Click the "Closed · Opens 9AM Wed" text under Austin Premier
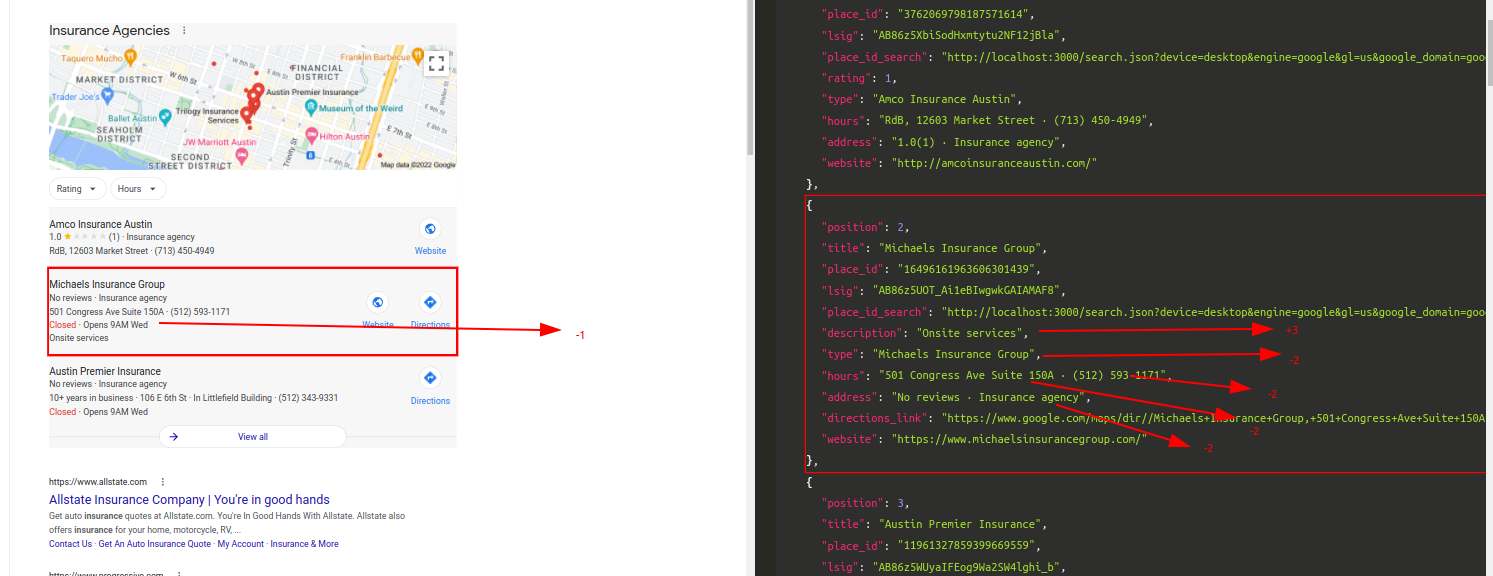The width and height of the screenshot is (1493, 576). tap(98, 412)
